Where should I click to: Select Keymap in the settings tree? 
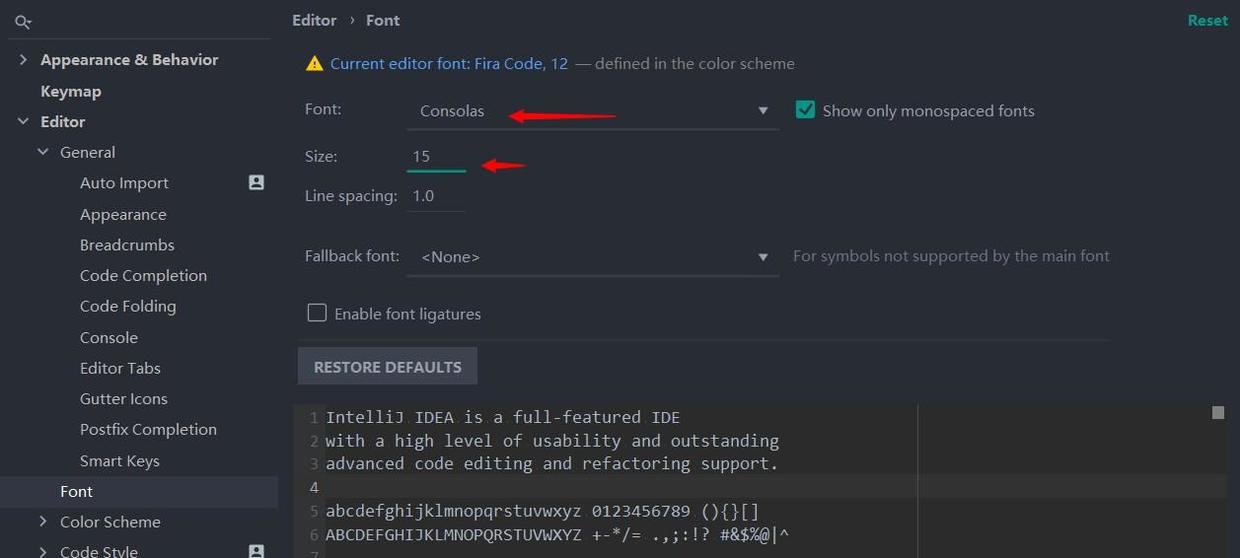pos(71,91)
